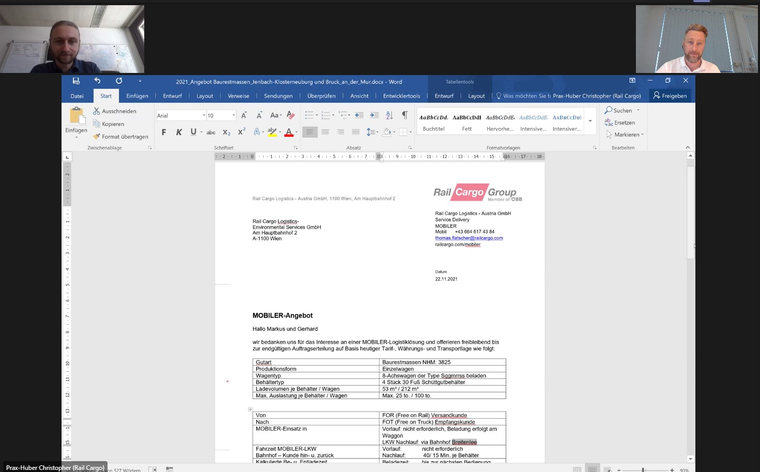Decrease font size with the smaller A icon

[259, 115]
